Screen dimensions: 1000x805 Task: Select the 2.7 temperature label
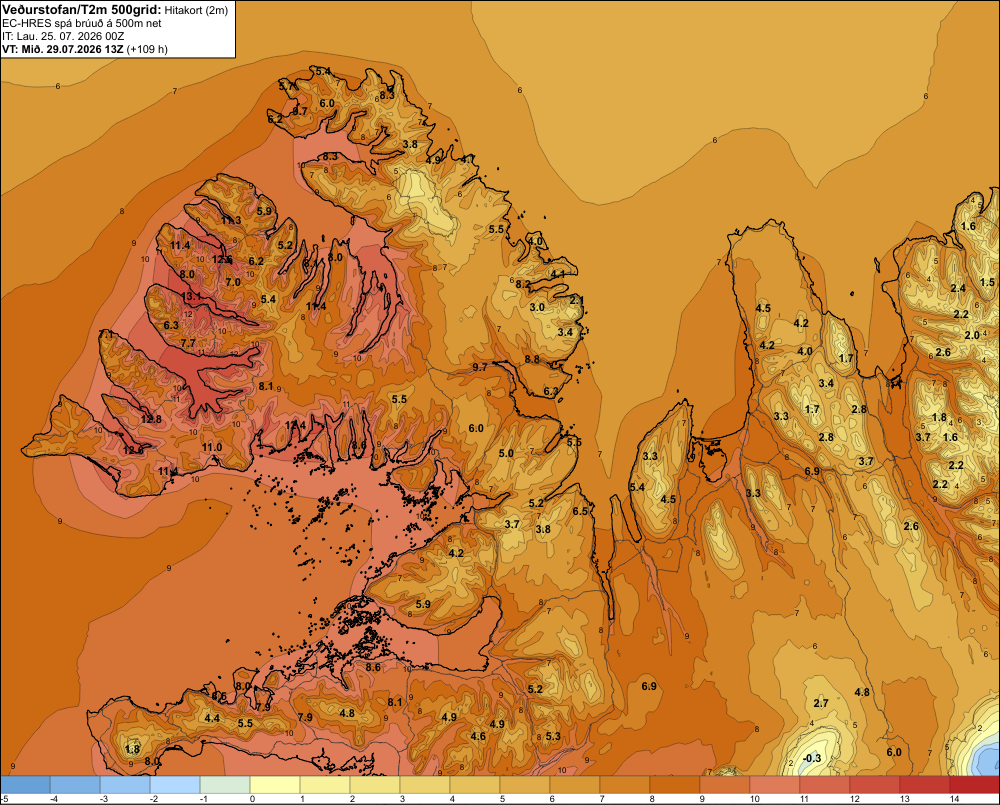coord(821,703)
